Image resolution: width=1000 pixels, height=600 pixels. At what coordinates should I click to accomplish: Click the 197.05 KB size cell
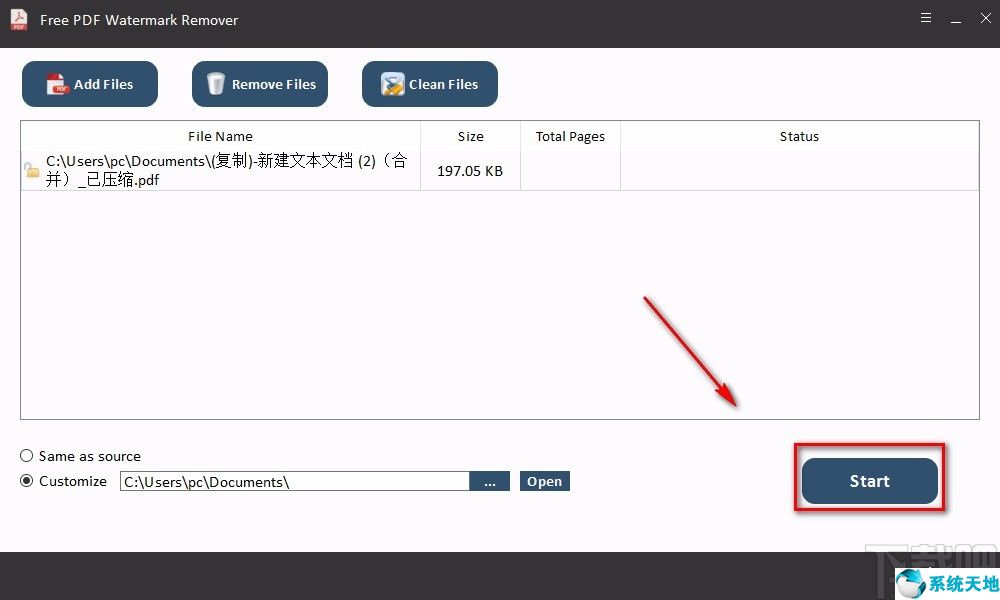[x=470, y=171]
